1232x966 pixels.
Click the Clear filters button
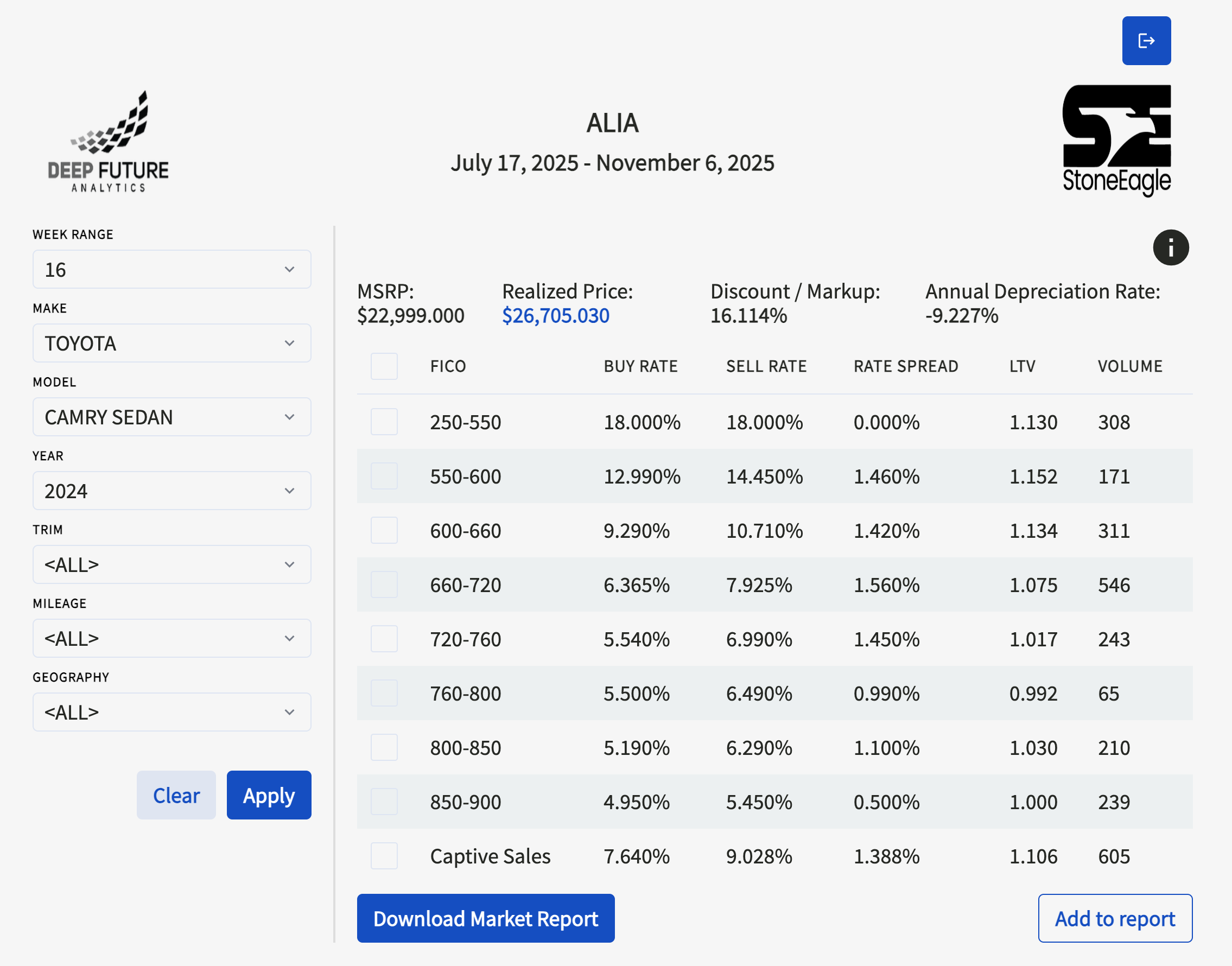176,795
